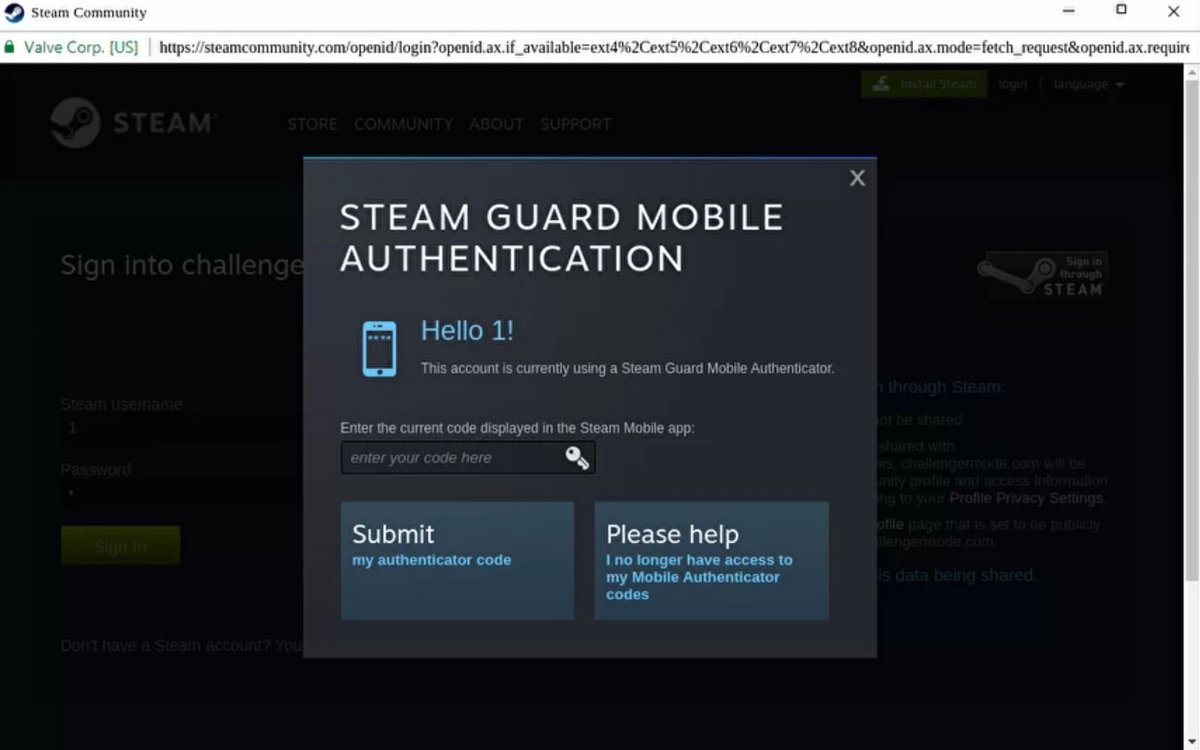Click the key icon in code field
The width and height of the screenshot is (1200, 750).
(x=577, y=458)
